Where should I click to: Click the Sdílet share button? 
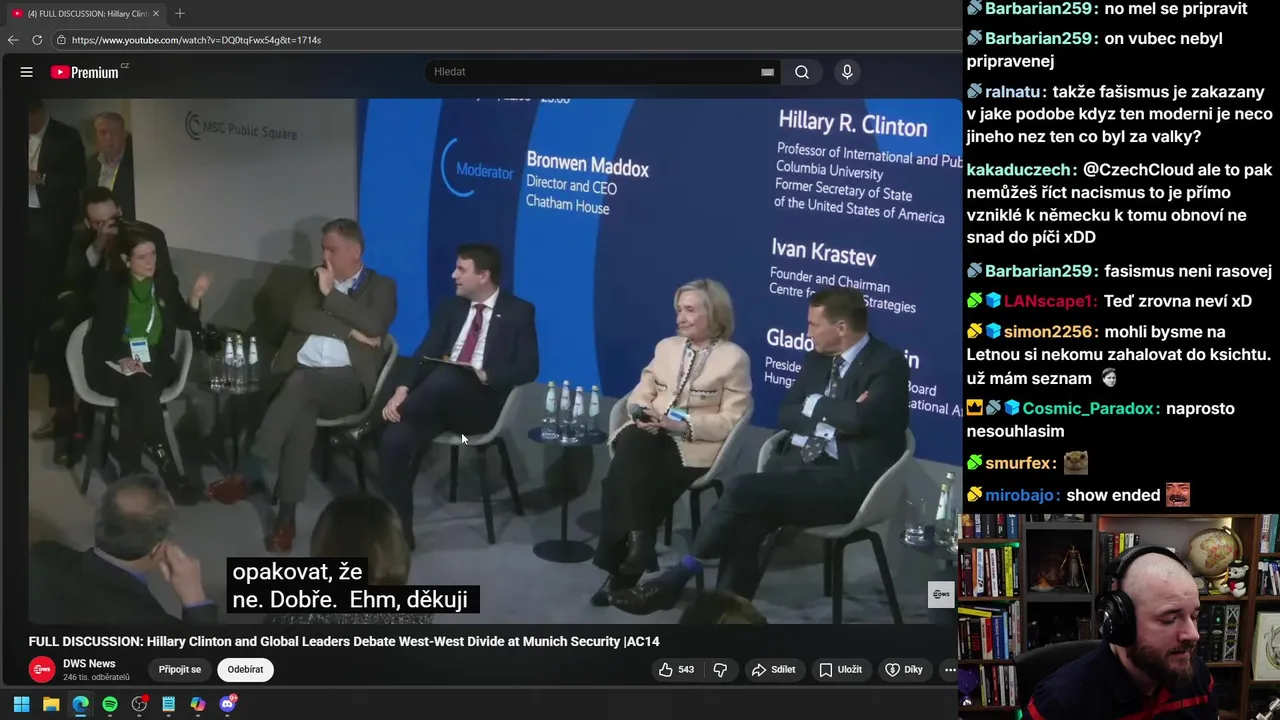(x=774, y=670)
